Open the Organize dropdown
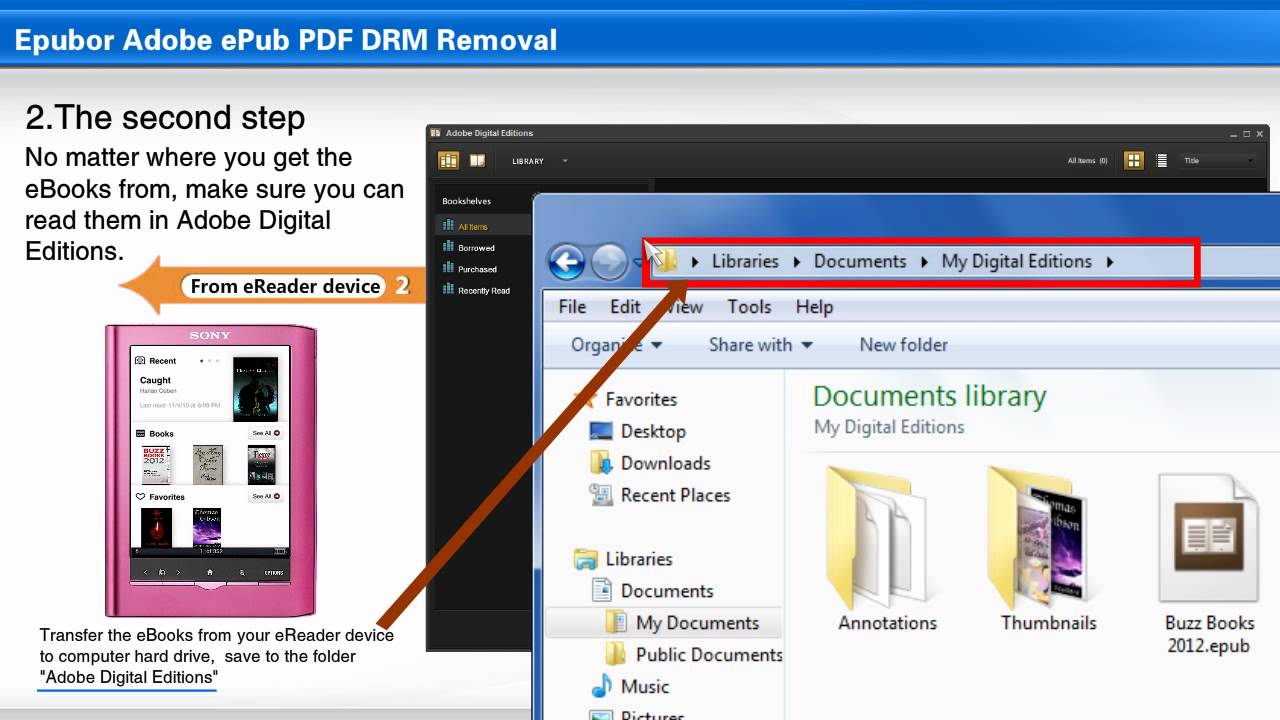This screenshot has width=1280, height=720. tap(616, 345)
